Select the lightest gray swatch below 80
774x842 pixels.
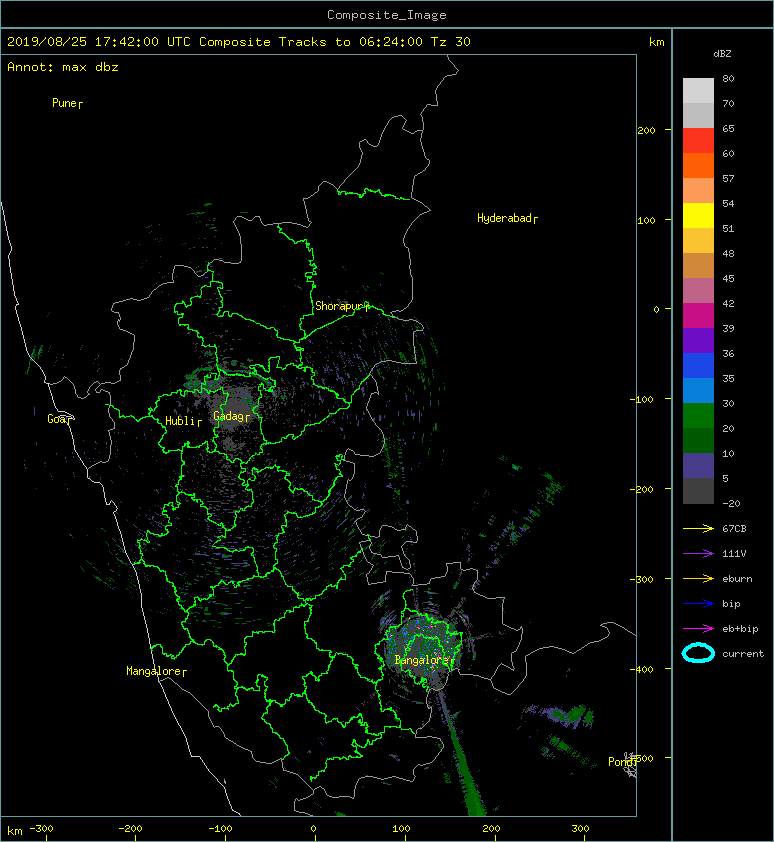click(x=698, y=91)
